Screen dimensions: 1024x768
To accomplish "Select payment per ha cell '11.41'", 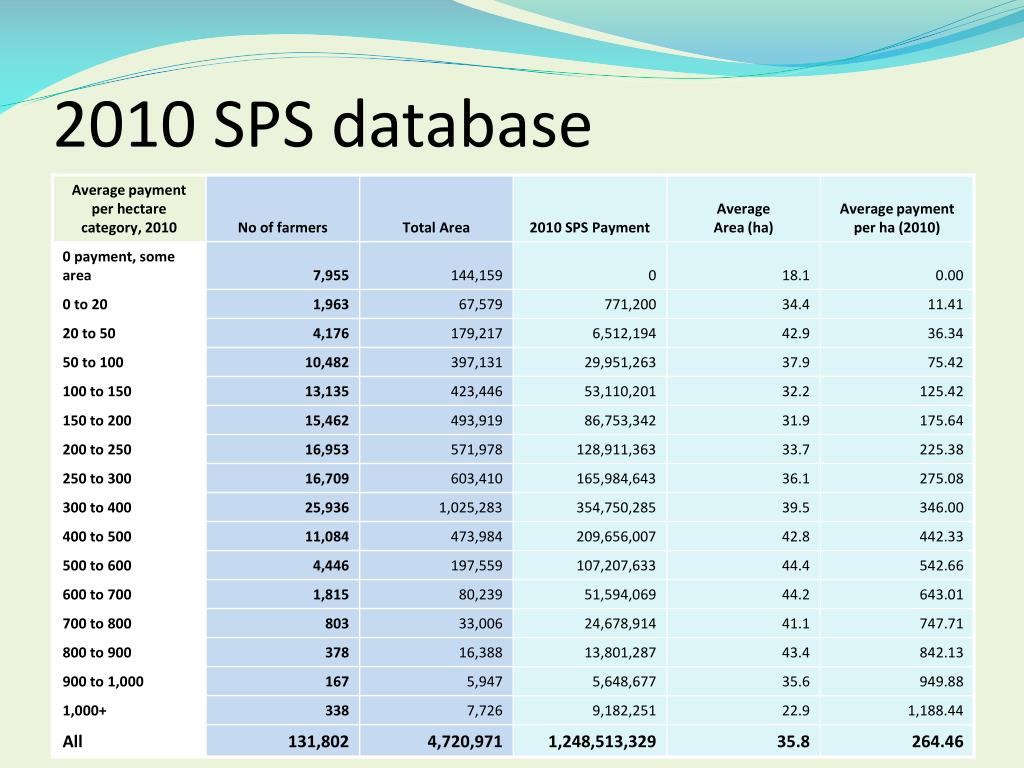I will click(945, 304).
